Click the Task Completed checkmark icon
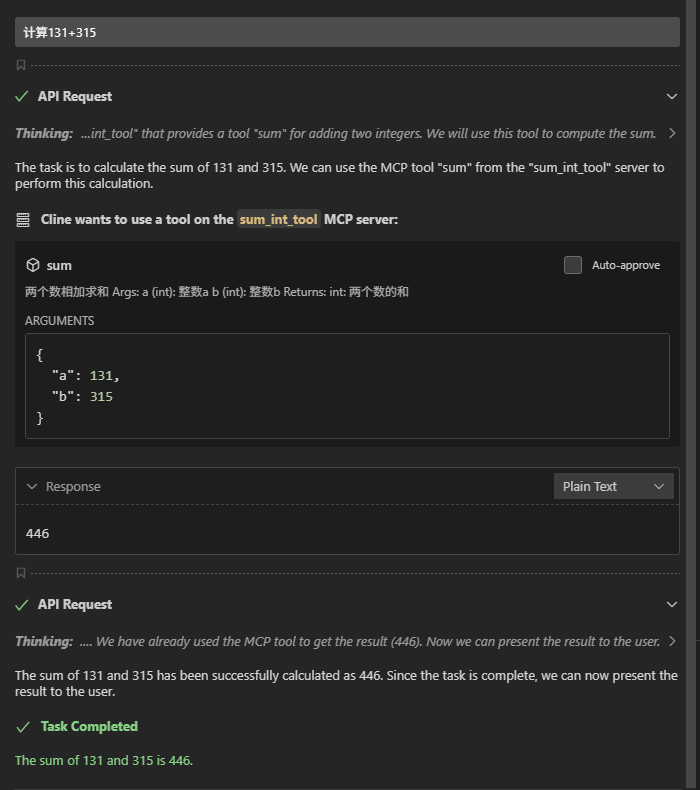Viewport: 700px width, 790px height. tap(23, 726)
